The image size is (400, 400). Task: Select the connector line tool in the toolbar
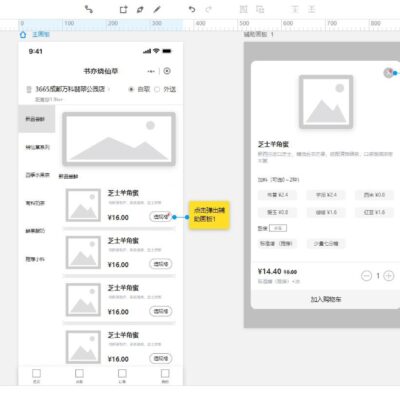pos(89,9)
